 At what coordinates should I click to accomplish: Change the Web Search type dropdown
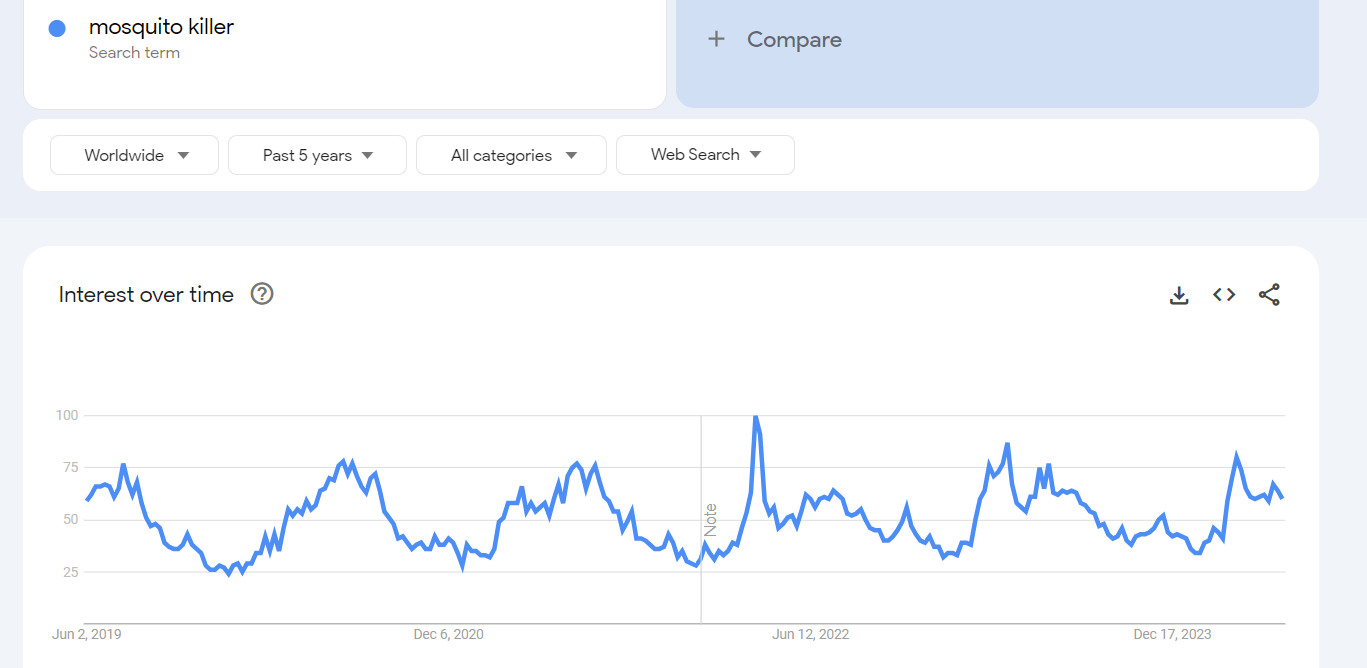pos(705,155)
